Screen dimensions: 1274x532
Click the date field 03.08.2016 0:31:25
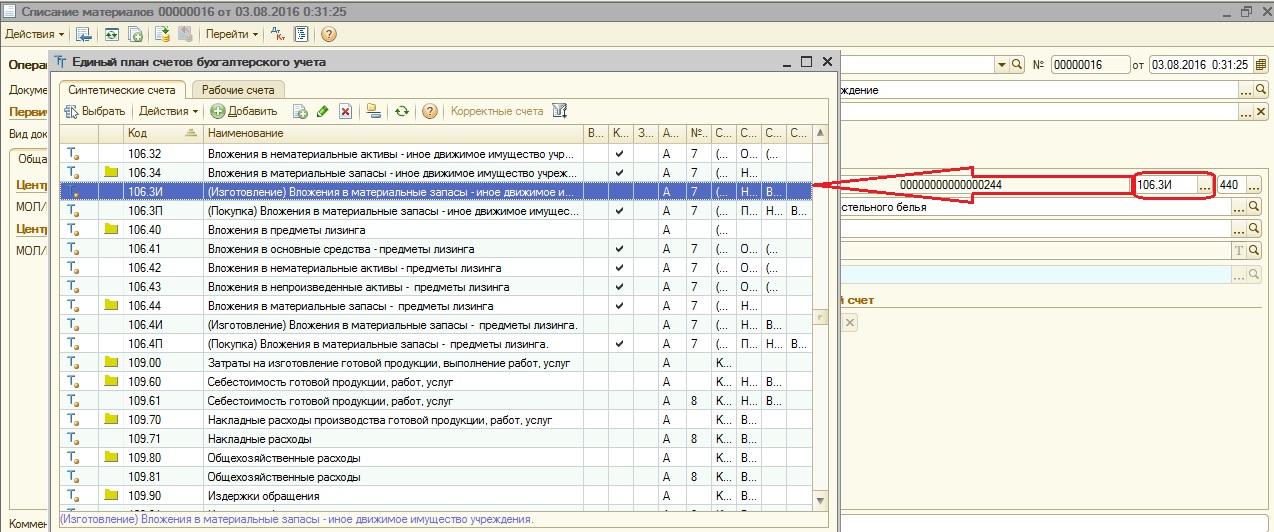click(1200, 64)
